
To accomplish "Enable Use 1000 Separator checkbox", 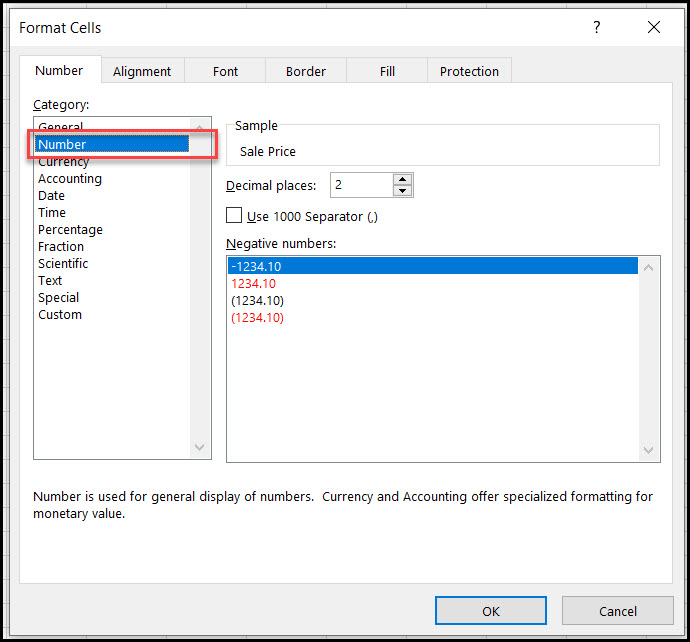I will (234, 216).
